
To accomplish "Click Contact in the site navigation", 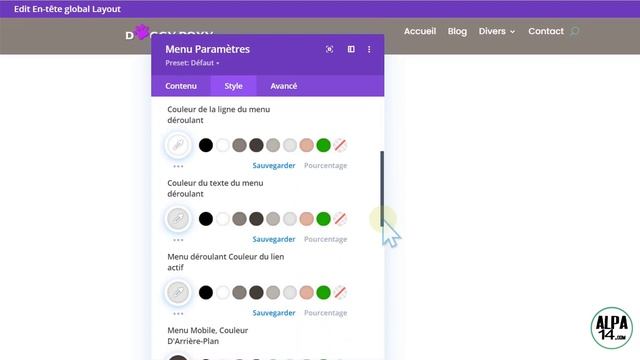I will coord(546,31).
